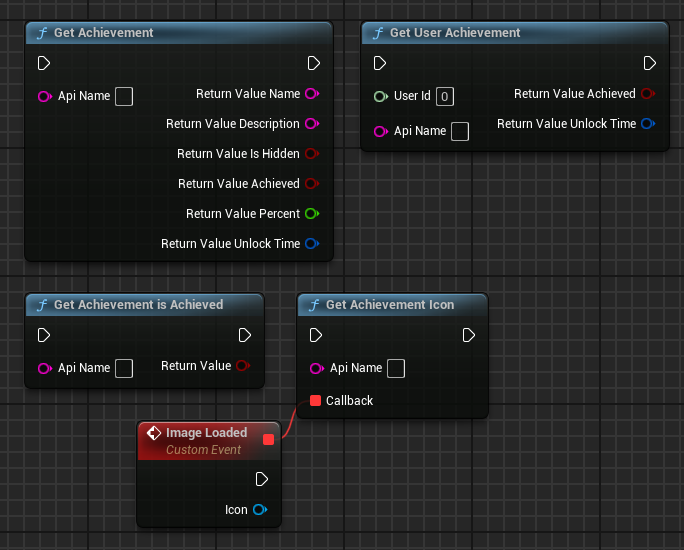Image resolution: width=684 pixels, height=550 pixels.
Task: Click Get Achievement's Return Value Unlock Time pin
Action: point(311,244)
